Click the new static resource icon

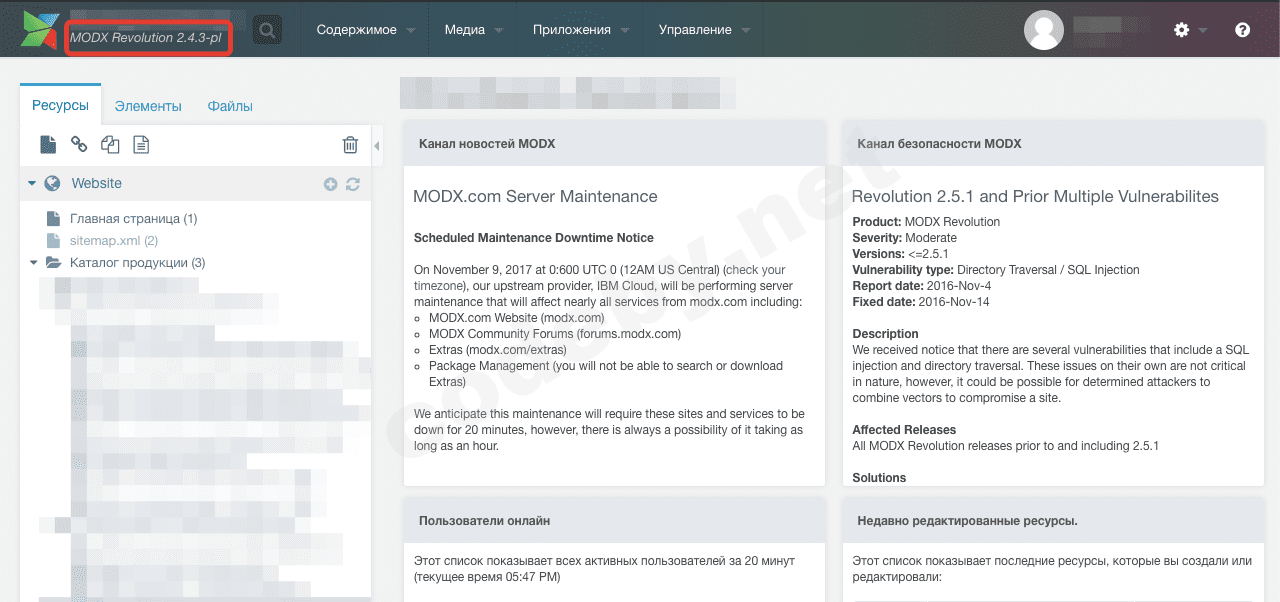(141, 145)
